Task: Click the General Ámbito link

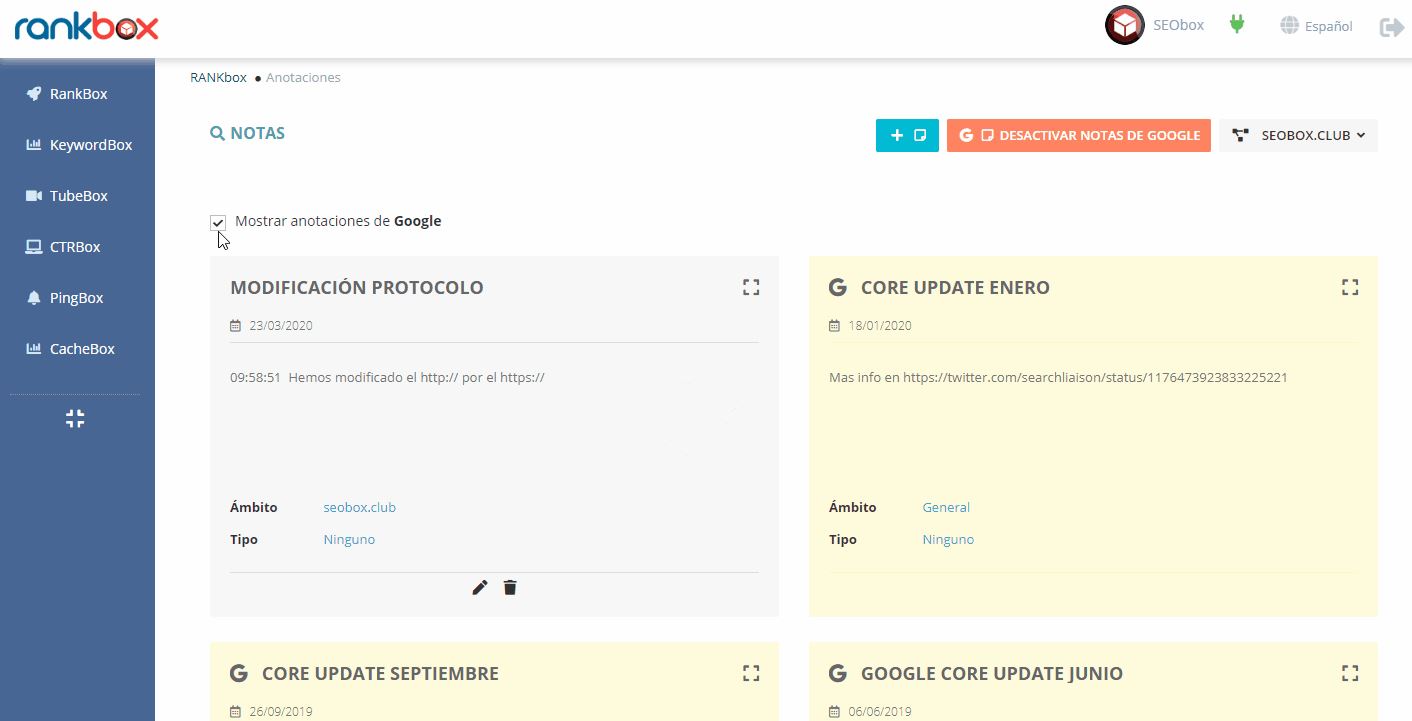Action: click(946, 507)
